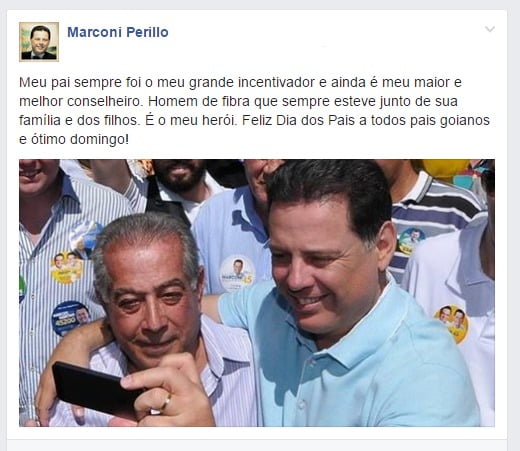This screenshot has height=451, width=520.
Task: Click the green sticker at the photo's left edge
Action: (x=22, y=289)
